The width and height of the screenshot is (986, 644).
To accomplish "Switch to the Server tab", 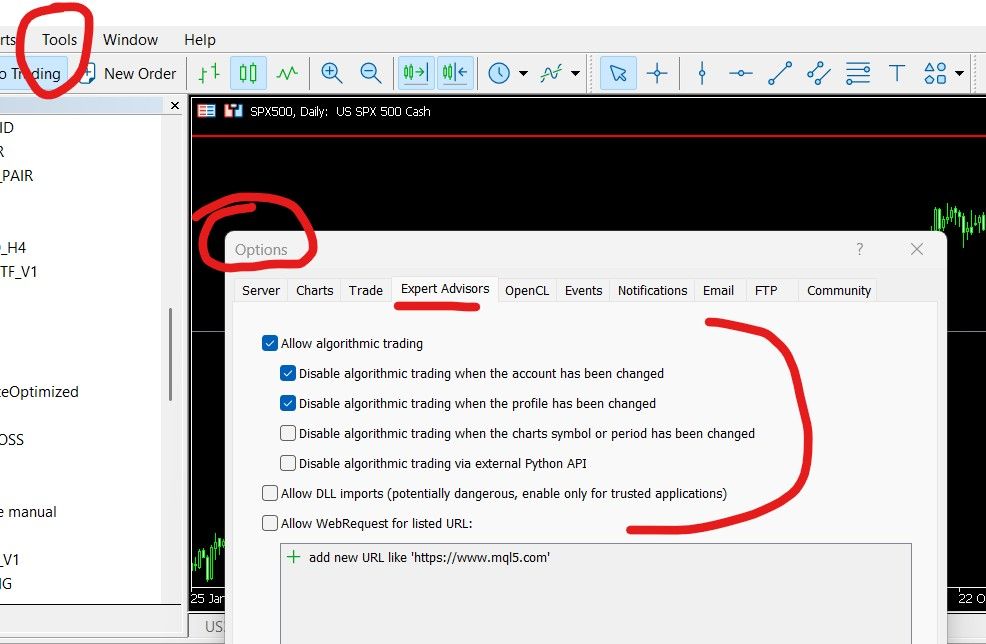I will pos(260,291).
